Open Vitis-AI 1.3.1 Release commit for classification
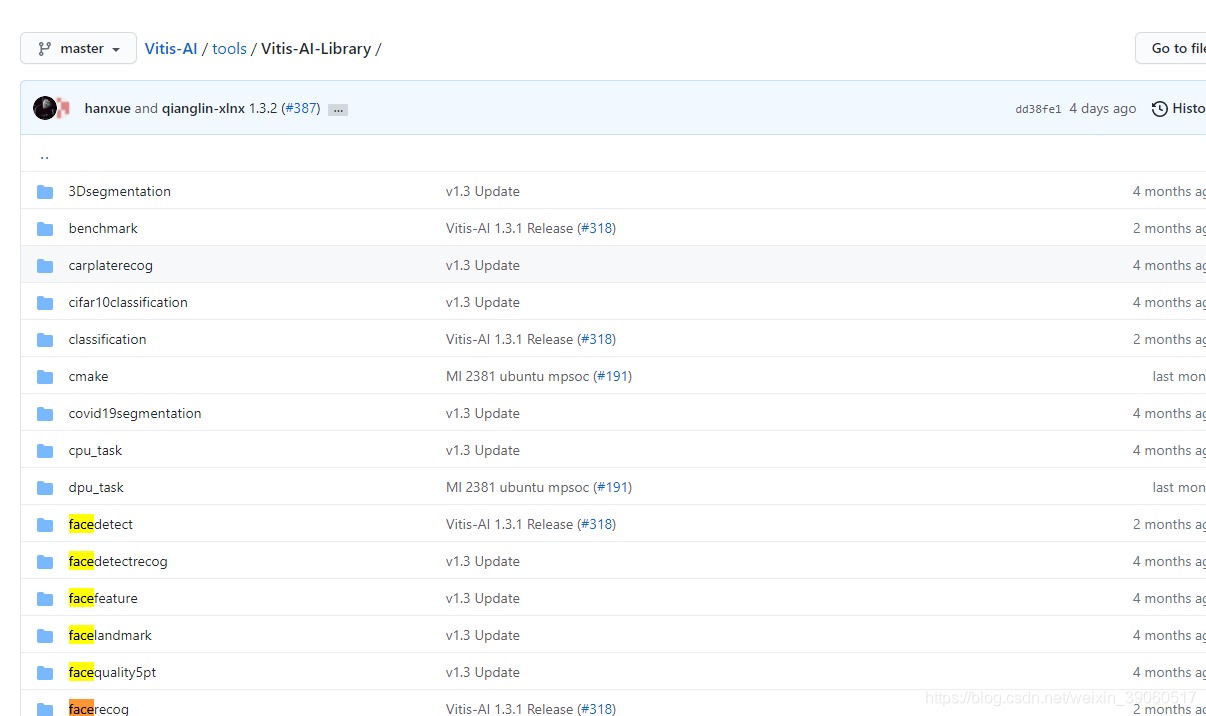Viewport: 1206px width, 716px height. pyautogui.click(x=509, y=339)
